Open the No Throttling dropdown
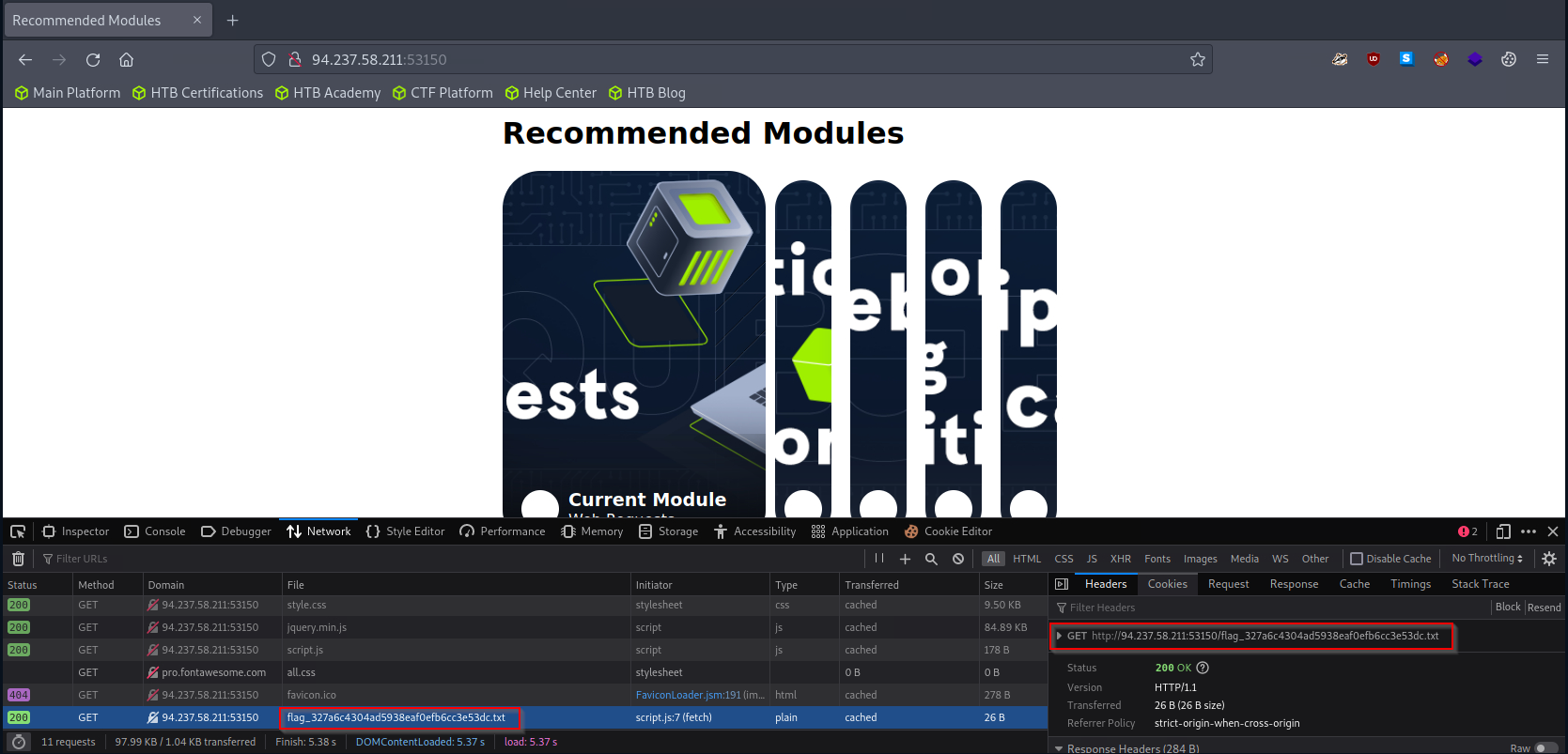This screenshot has height=754, width=1568. [x=1486, y=559]
